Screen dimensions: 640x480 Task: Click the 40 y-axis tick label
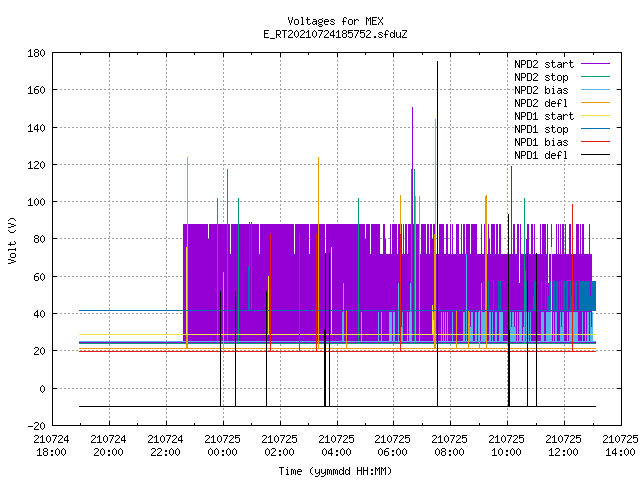pos(40,314)
